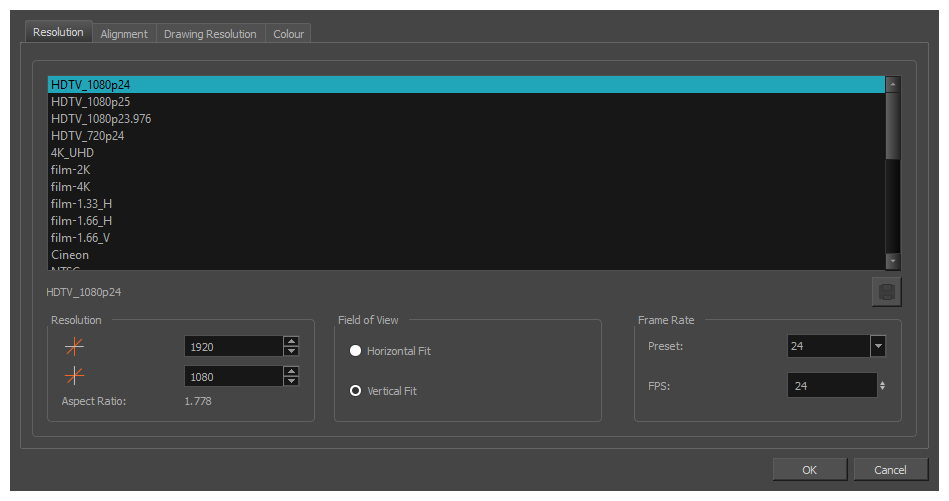
Task: Increase the resolution height value
Action: (x=291, y=371)
